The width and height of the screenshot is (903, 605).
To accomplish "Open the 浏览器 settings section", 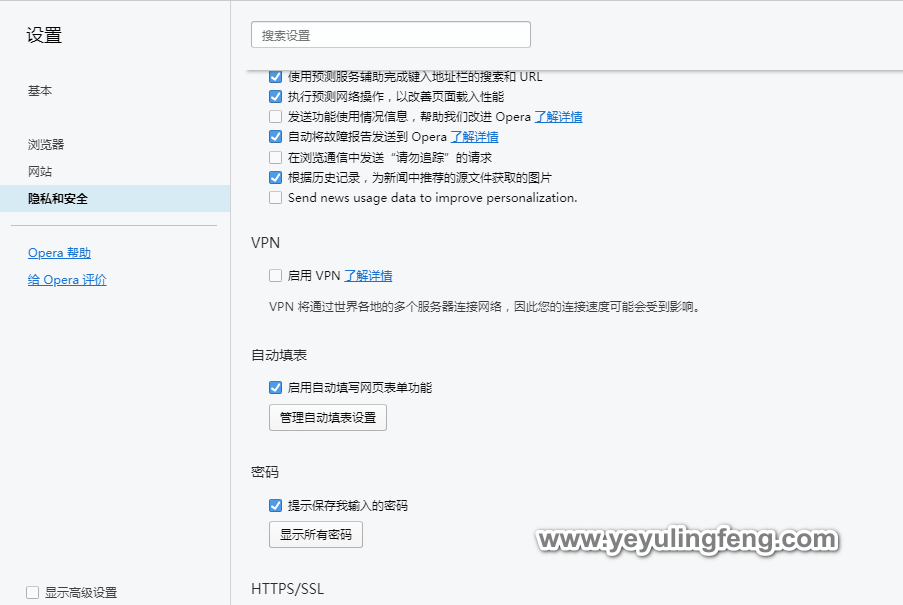I will [46, 144].
